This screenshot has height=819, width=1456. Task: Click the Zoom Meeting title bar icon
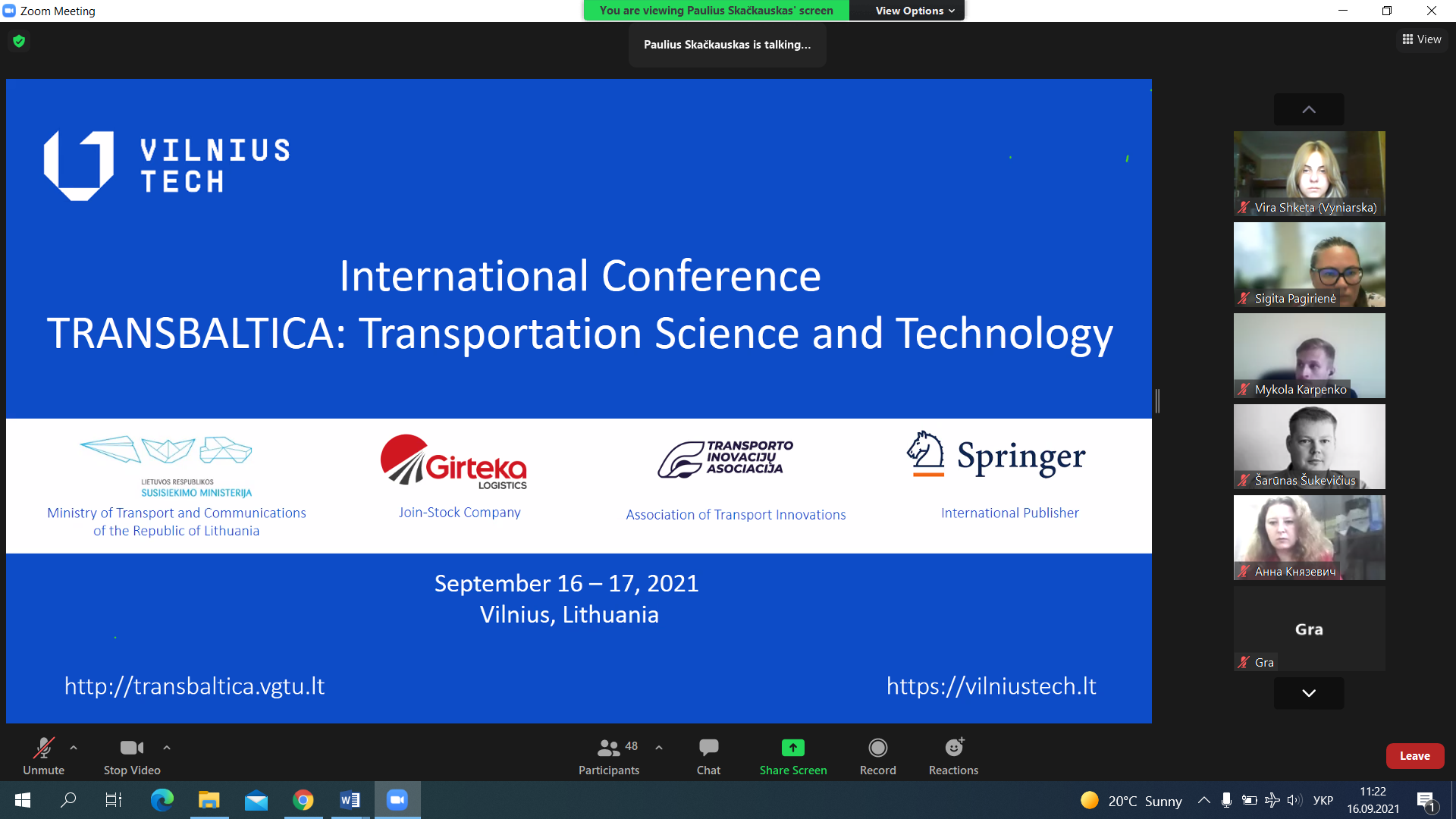[9, 11]
